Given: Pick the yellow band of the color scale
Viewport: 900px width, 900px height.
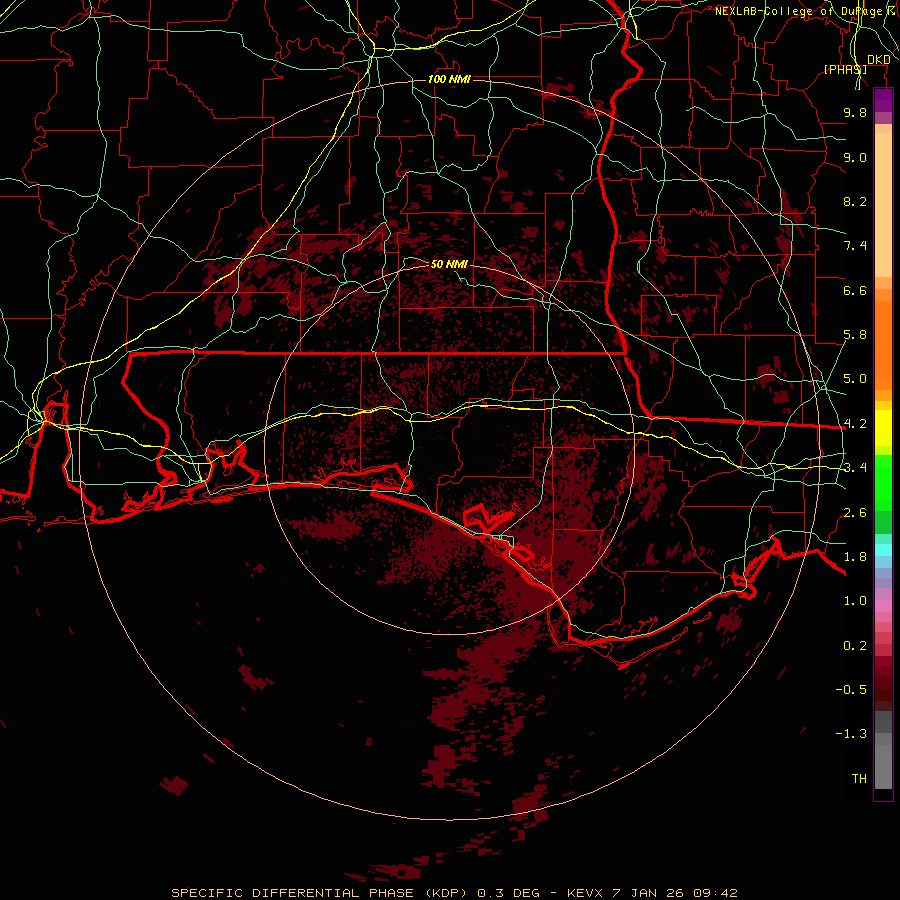Looking at the screenshot, I should (x=883, y=428).
